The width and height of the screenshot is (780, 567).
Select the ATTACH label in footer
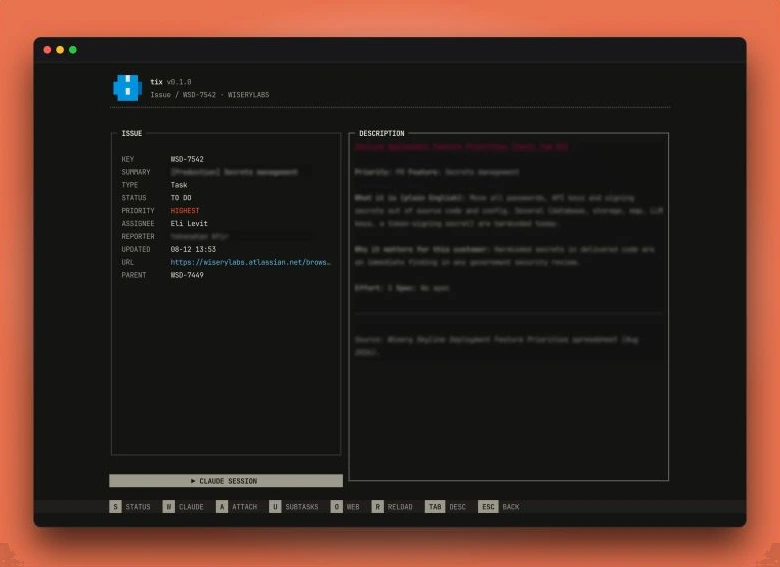pos(245,507)
